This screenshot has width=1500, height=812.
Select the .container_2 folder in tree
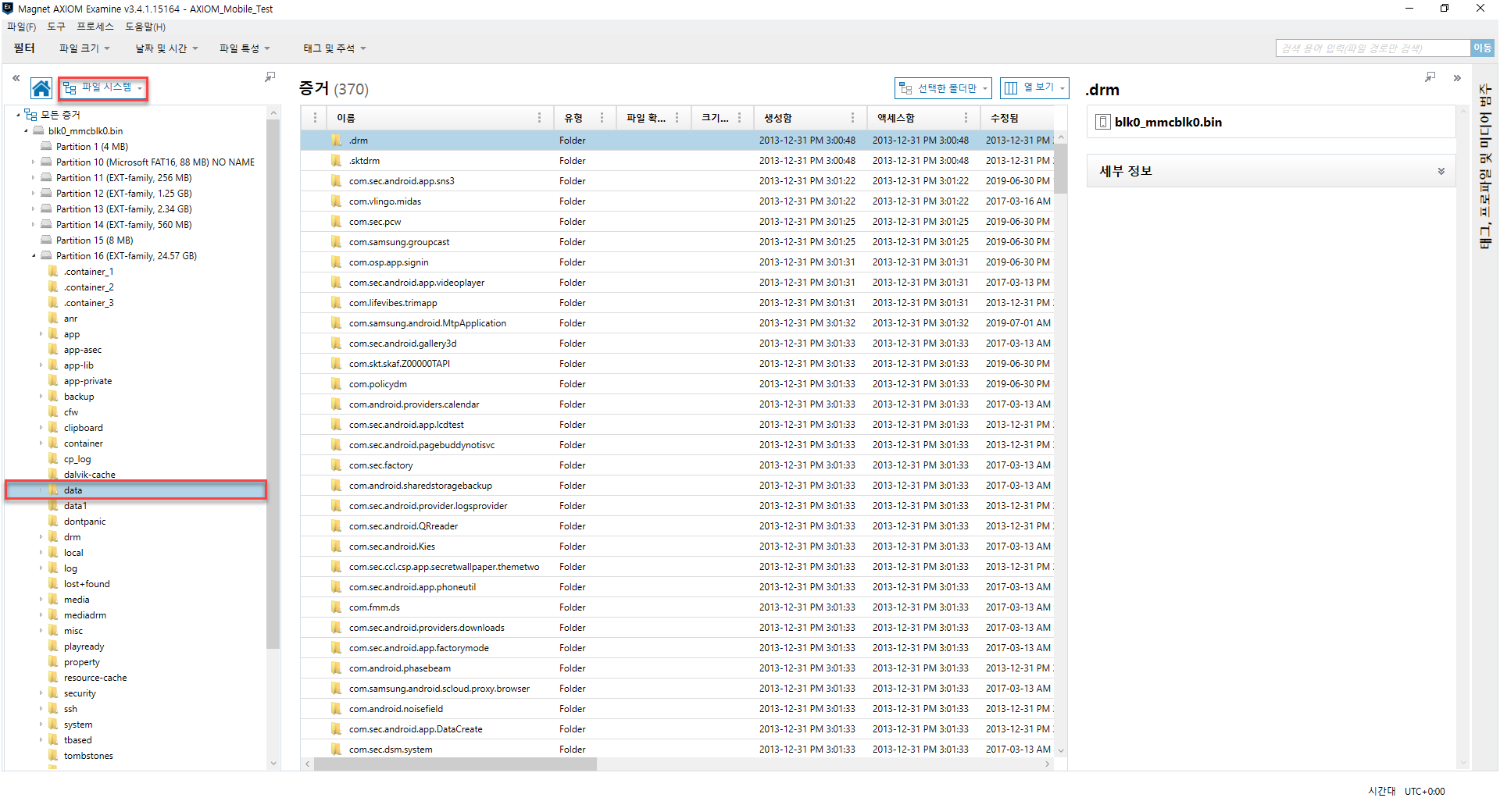point(88,287)
